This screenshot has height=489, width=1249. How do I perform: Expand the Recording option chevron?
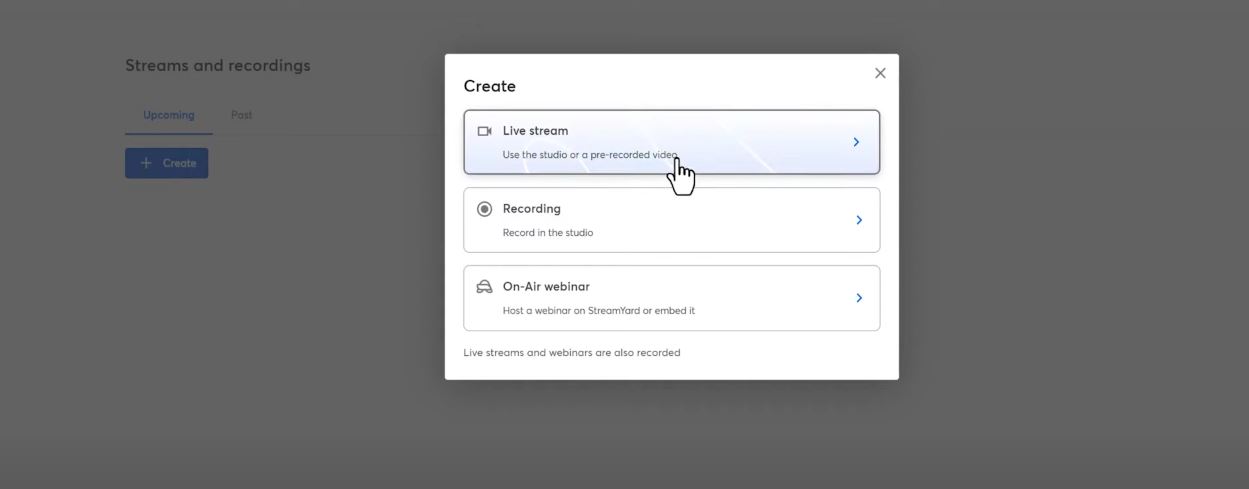click(x=859, y=220)
